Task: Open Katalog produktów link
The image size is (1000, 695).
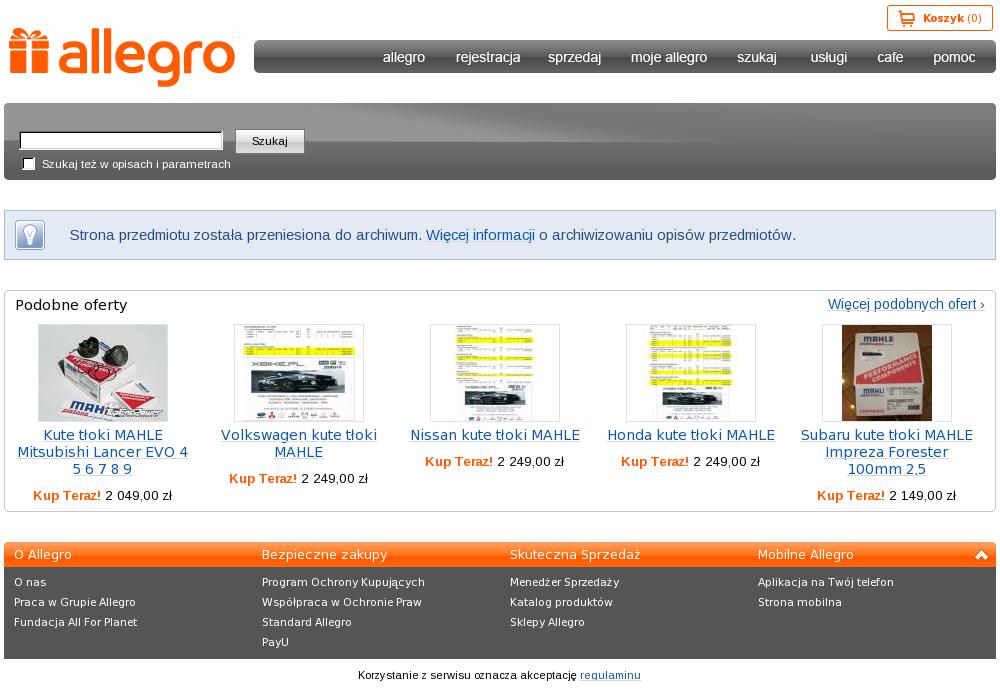Action: pyautogui.click(x=561, y=602)
